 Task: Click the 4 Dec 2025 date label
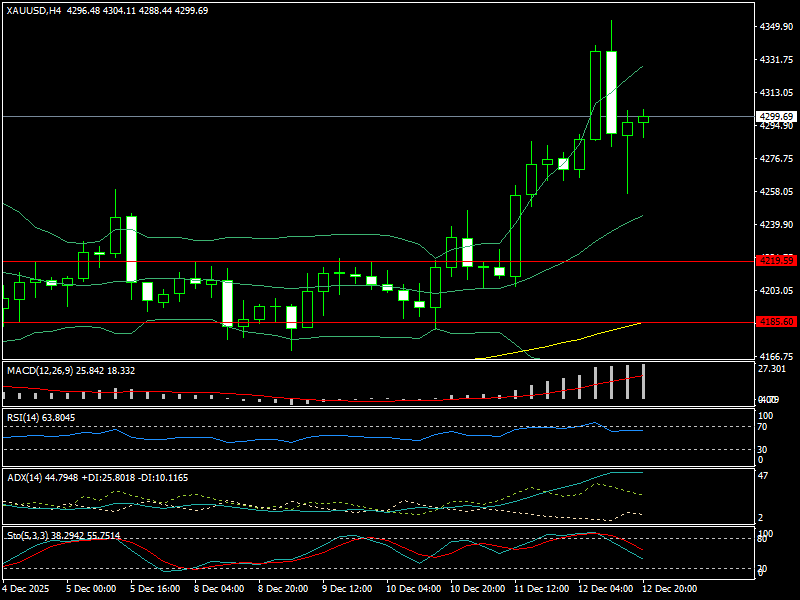(26, 589)
